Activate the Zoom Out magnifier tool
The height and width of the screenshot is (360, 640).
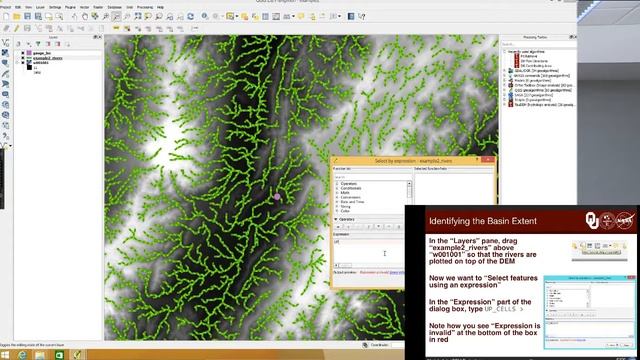pos(116,17)
